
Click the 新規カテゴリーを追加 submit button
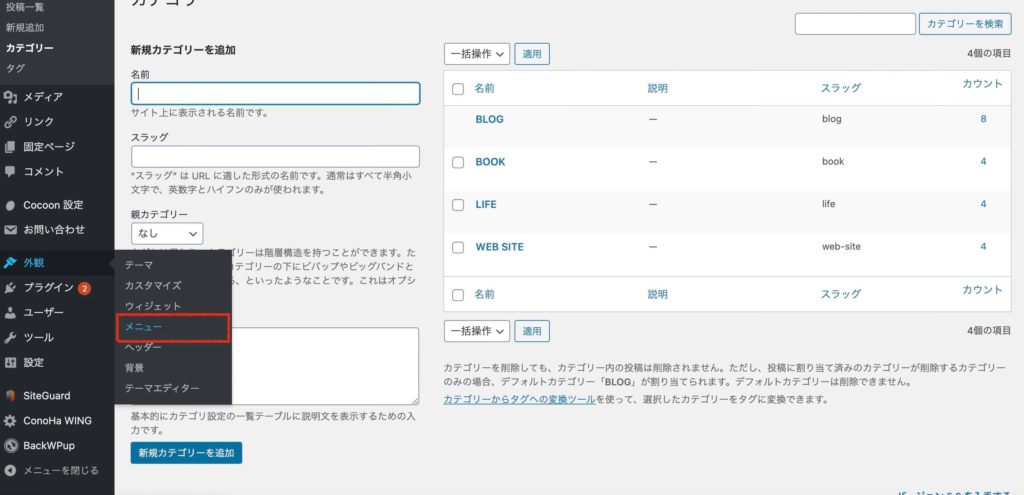186,453
